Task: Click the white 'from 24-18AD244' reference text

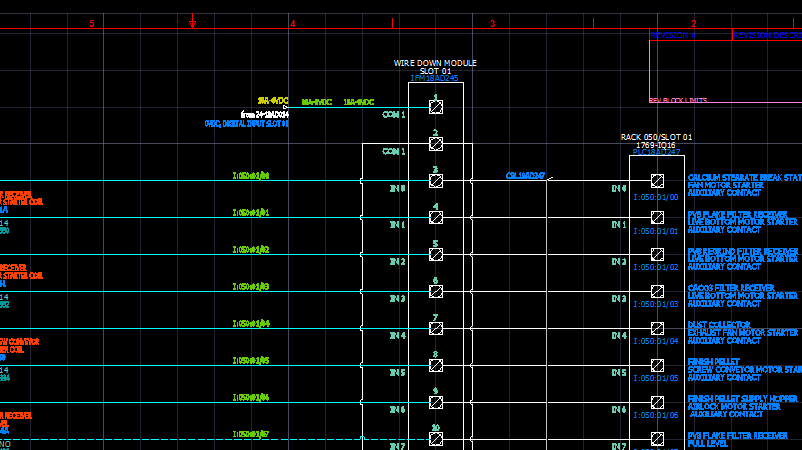Action: 264,115
